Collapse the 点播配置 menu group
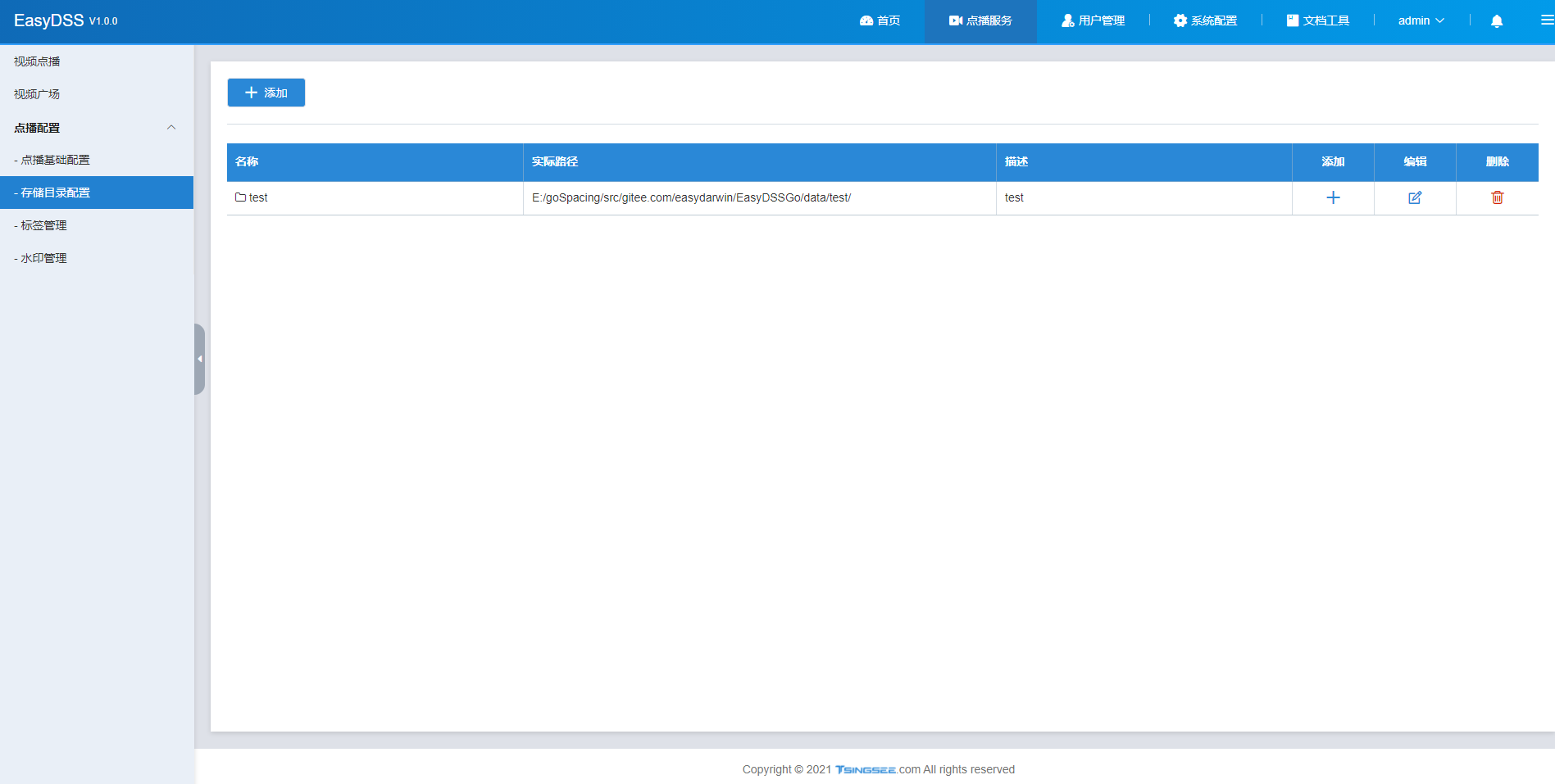The height and width of the screenshot is (784, 1555). pos(96,128)
